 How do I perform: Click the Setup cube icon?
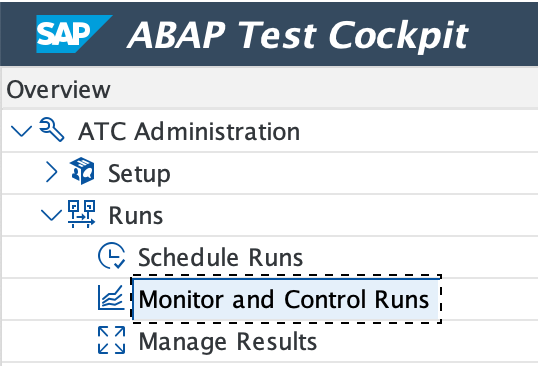[82, 171]
